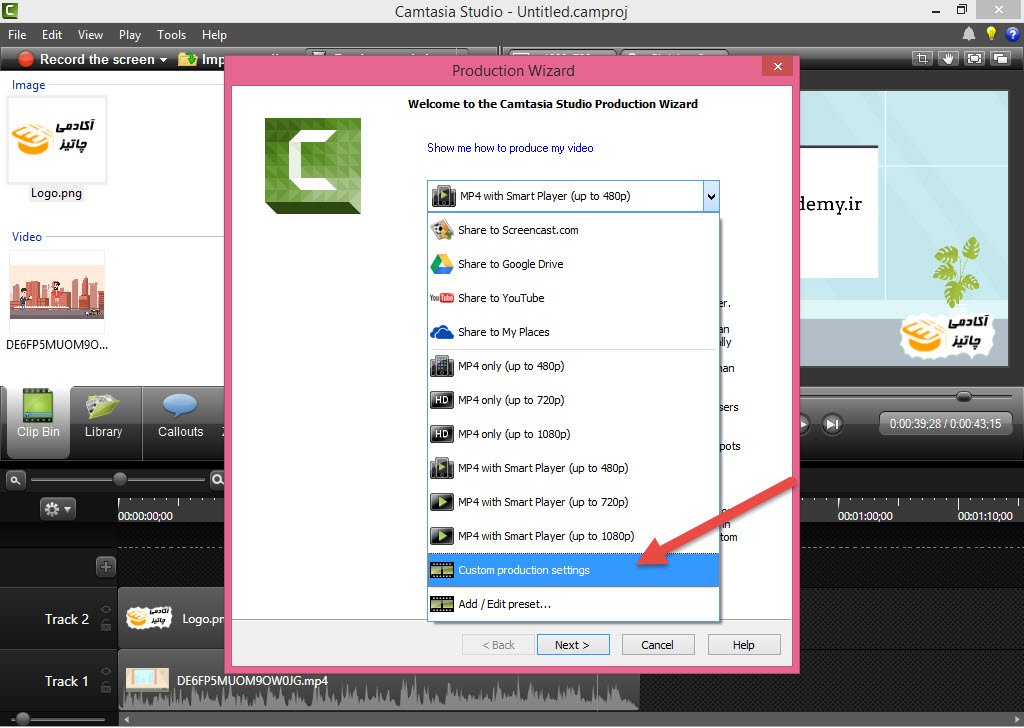Click the add track plus button
The image size is (1024, 728).
coord(106,567)
